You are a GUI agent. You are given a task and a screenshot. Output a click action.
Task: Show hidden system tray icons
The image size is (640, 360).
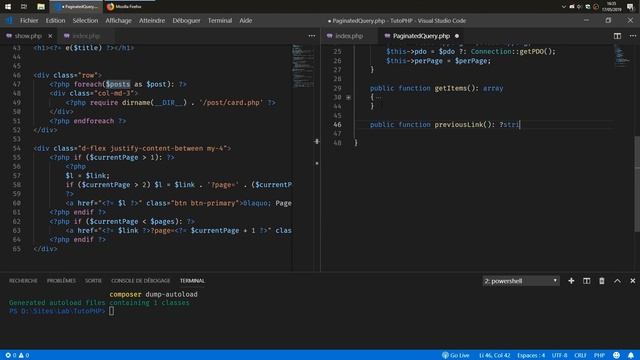click(564, 7)
